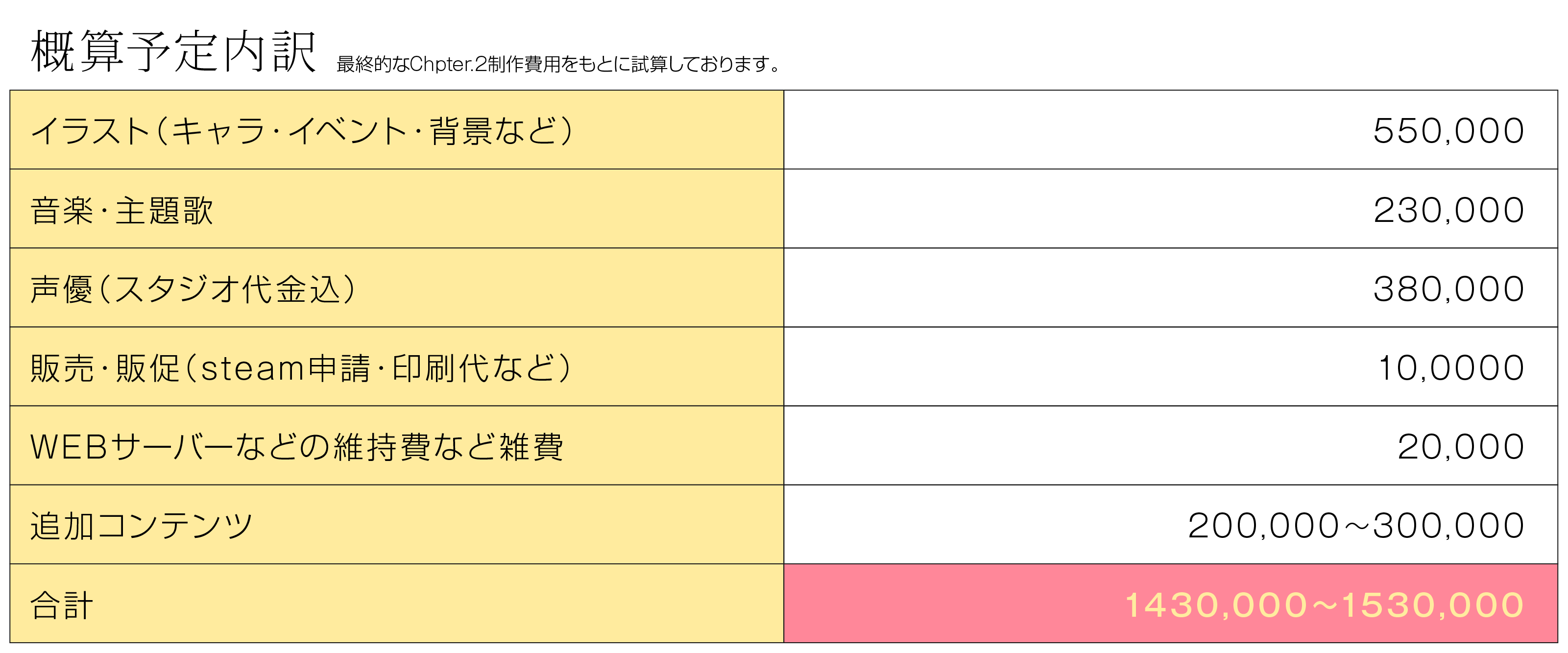Select the 380,000 voice actor cost
Image resolution: width=1568 pixels, height=653 pixels.
(1448, 289)
